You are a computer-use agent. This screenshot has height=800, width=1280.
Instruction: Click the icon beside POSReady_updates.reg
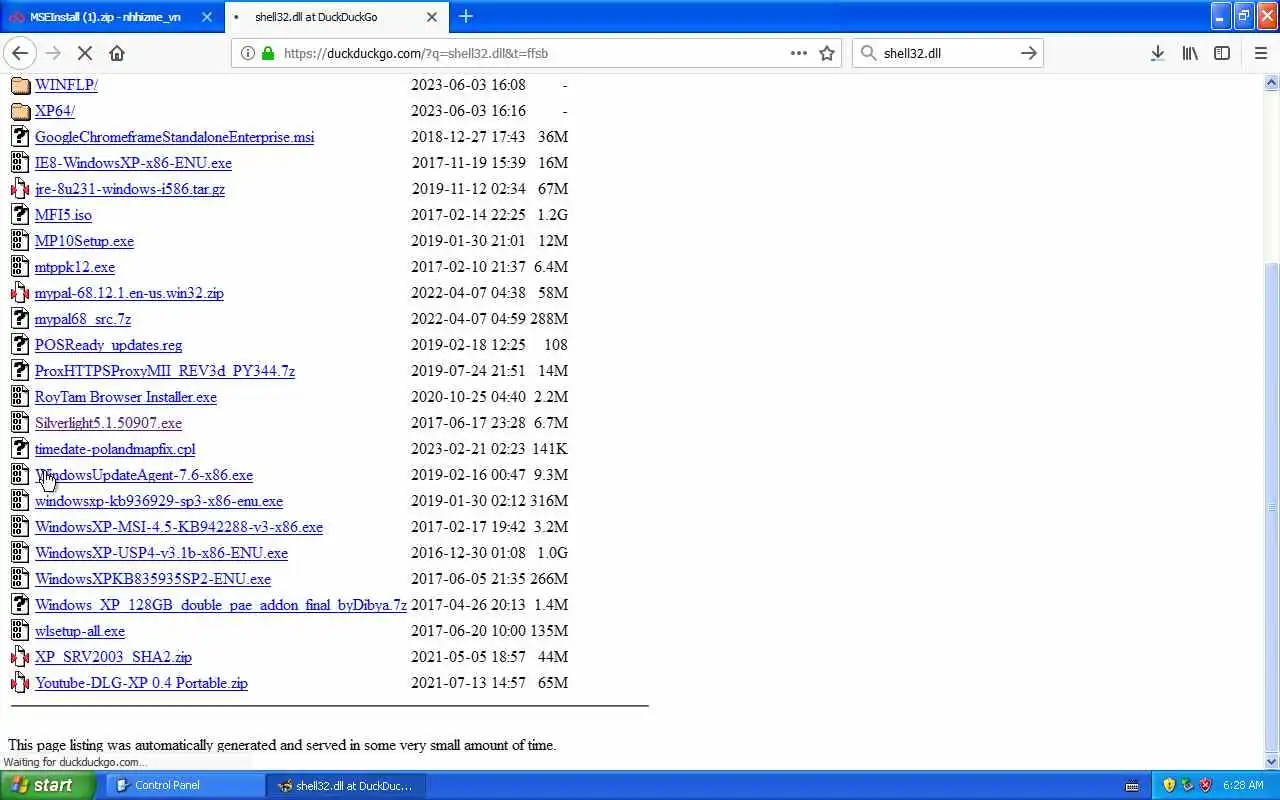20,345
